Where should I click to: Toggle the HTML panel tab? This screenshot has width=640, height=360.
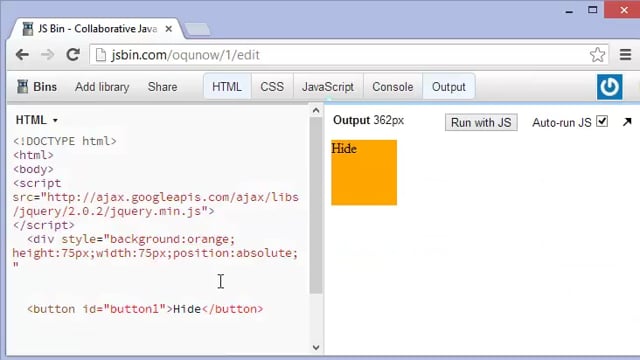pos(227,87)
